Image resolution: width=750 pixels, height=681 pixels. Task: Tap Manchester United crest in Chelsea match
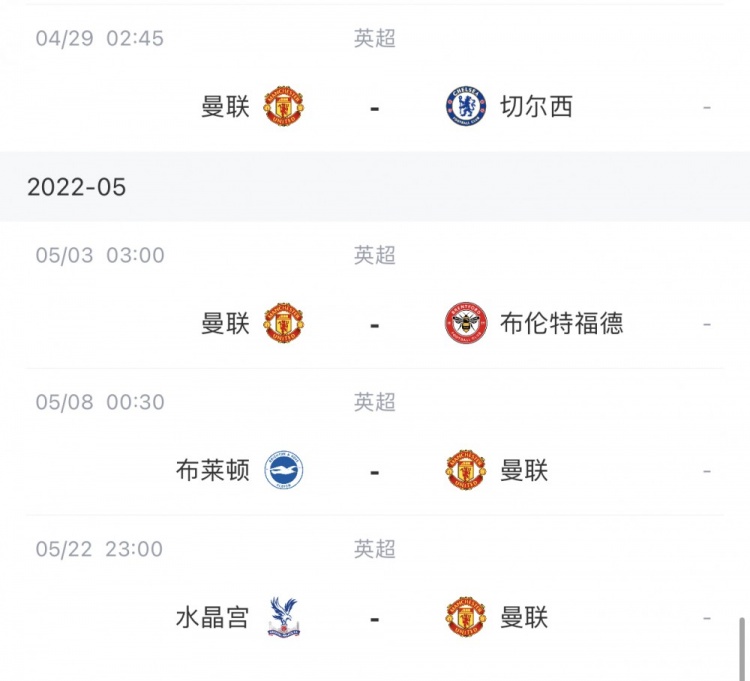[284, 106]
